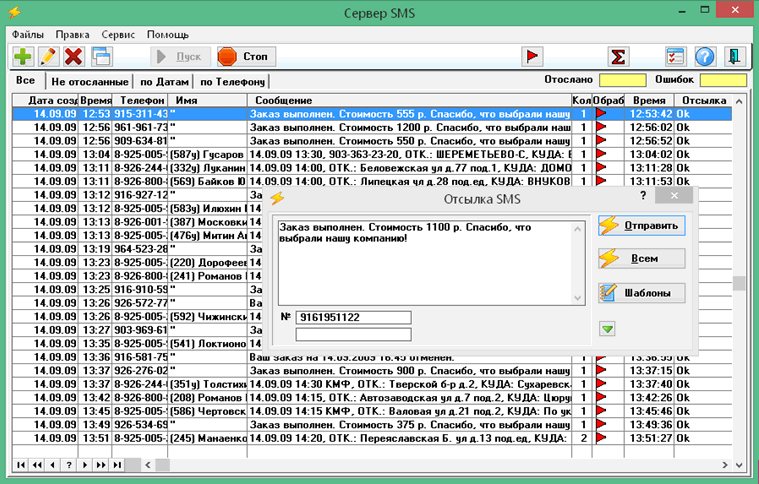Viewport: 759px width, 484px height.
Task: Click empty field below phone number
Action: (x=353, y=334)
